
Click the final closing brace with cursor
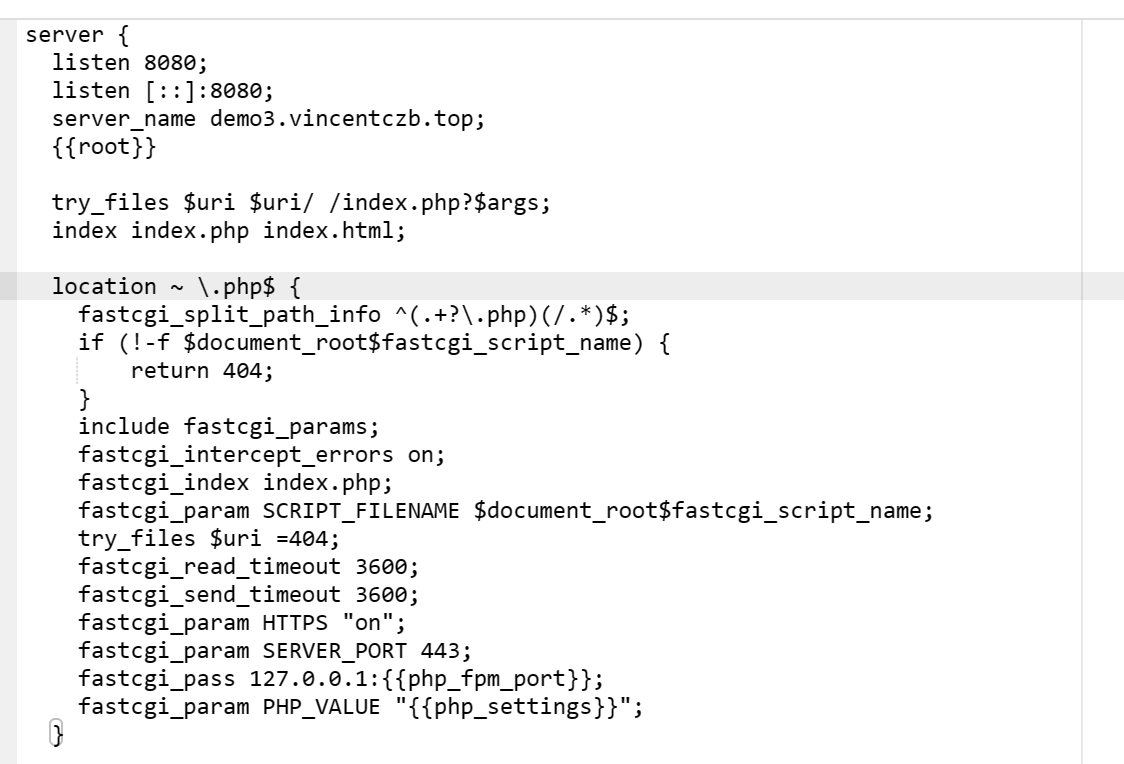[x=57, y=733]
